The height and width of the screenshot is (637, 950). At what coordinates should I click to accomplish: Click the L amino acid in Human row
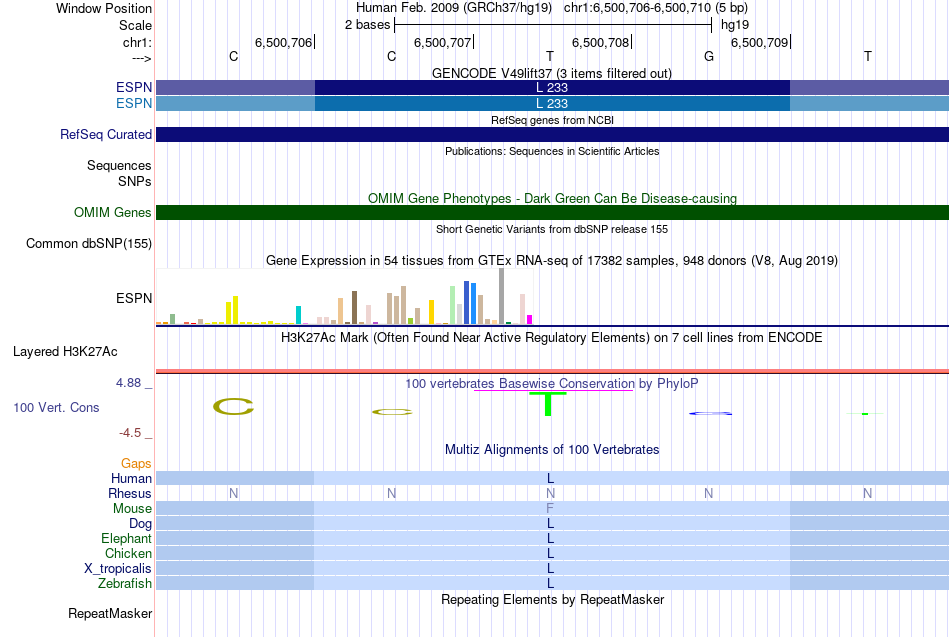point(550,479)
